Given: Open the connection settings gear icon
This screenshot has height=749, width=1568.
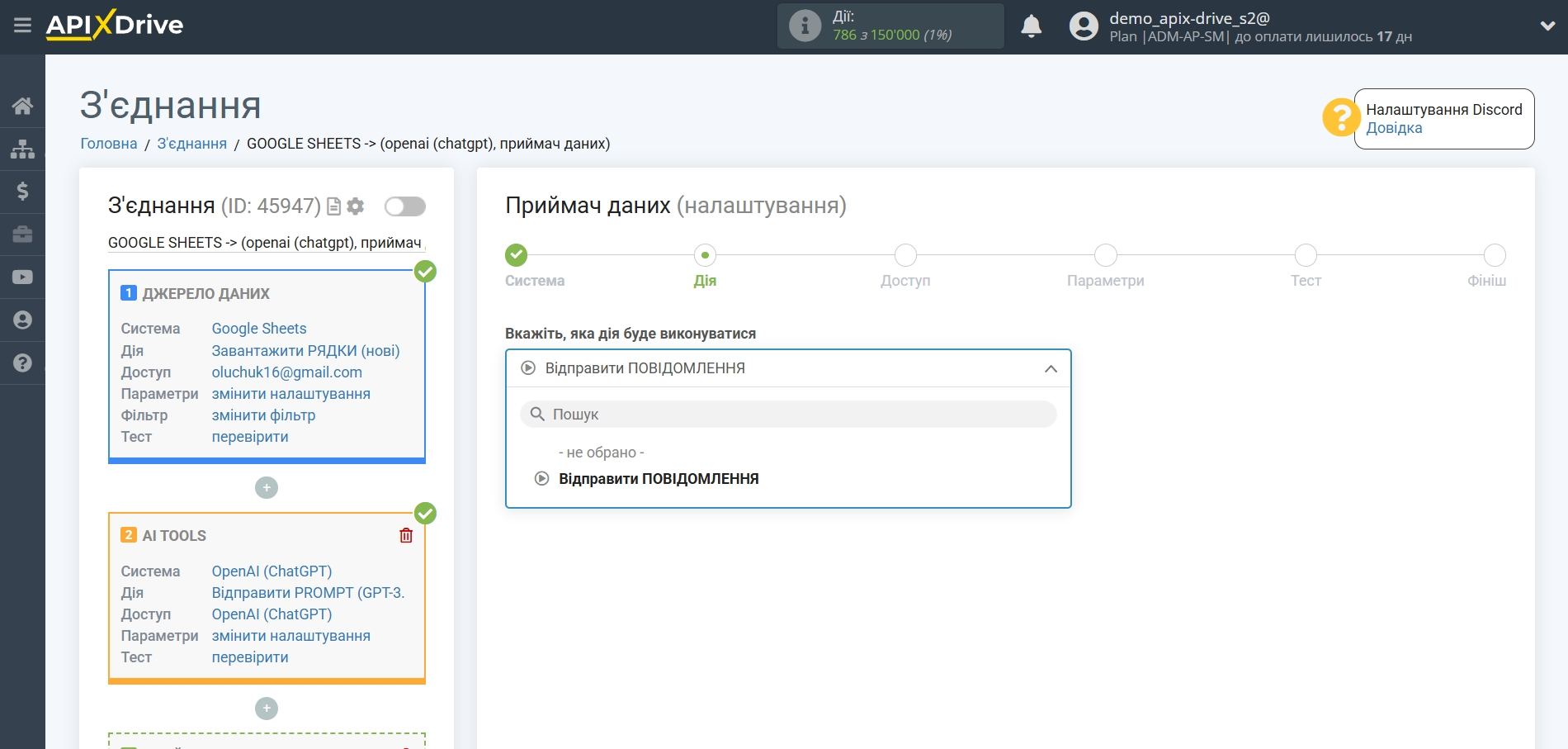Looking at the screenshot, I should point(356,206).
